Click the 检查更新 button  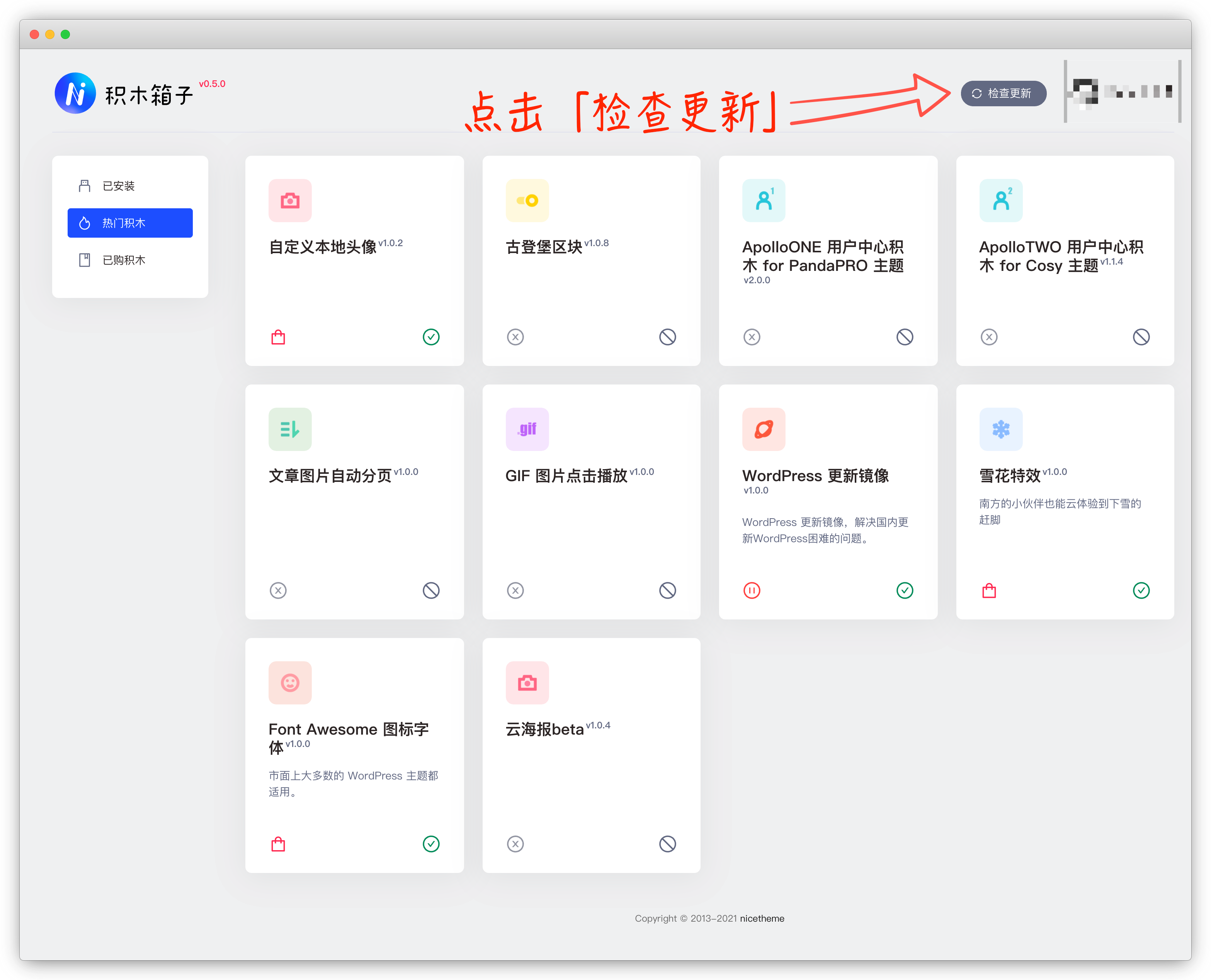pyautogui.click(x=1003, y=93)
